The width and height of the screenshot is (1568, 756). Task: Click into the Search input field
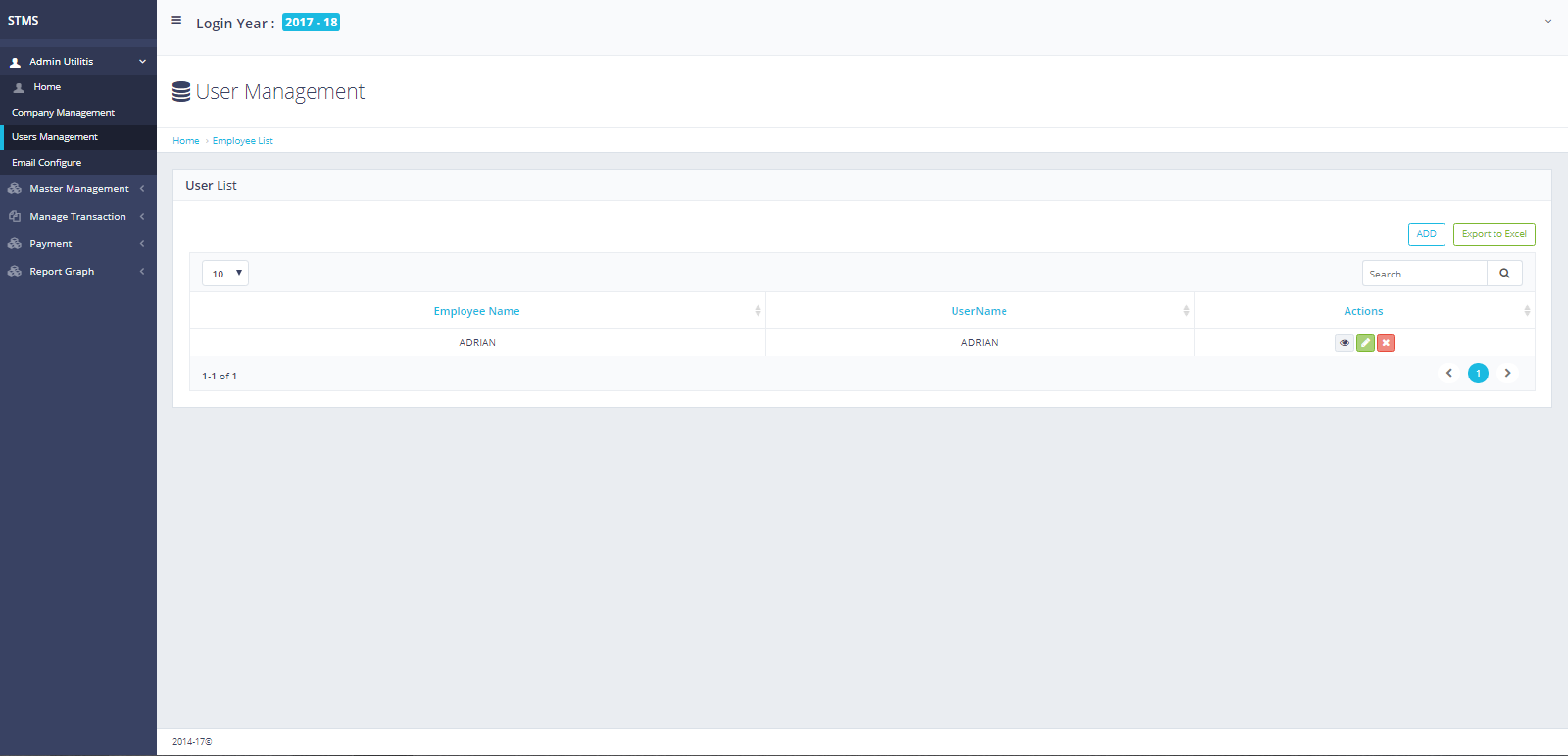click(1424, 274)
